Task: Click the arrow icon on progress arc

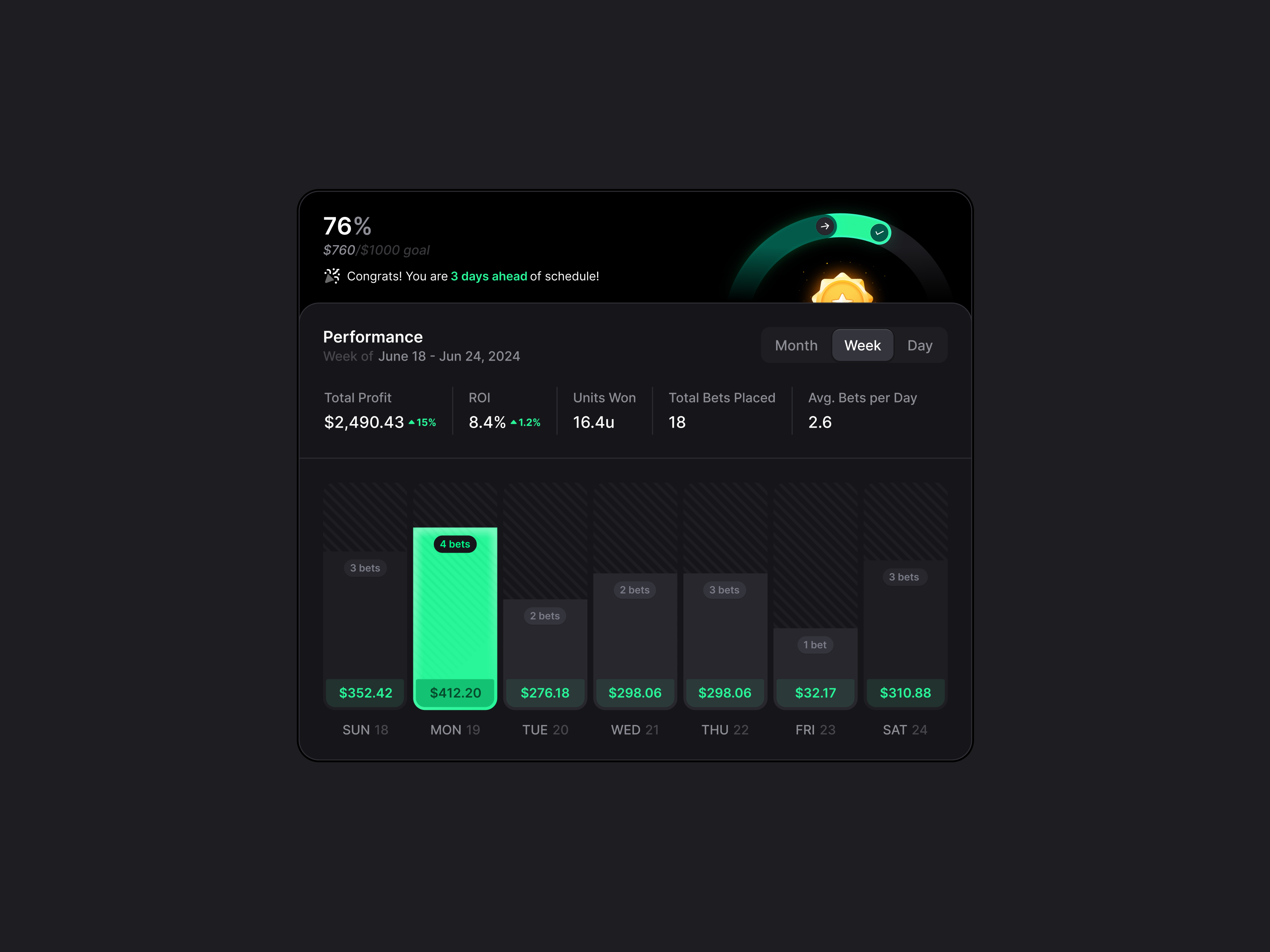Action: [x=824, y=226]
